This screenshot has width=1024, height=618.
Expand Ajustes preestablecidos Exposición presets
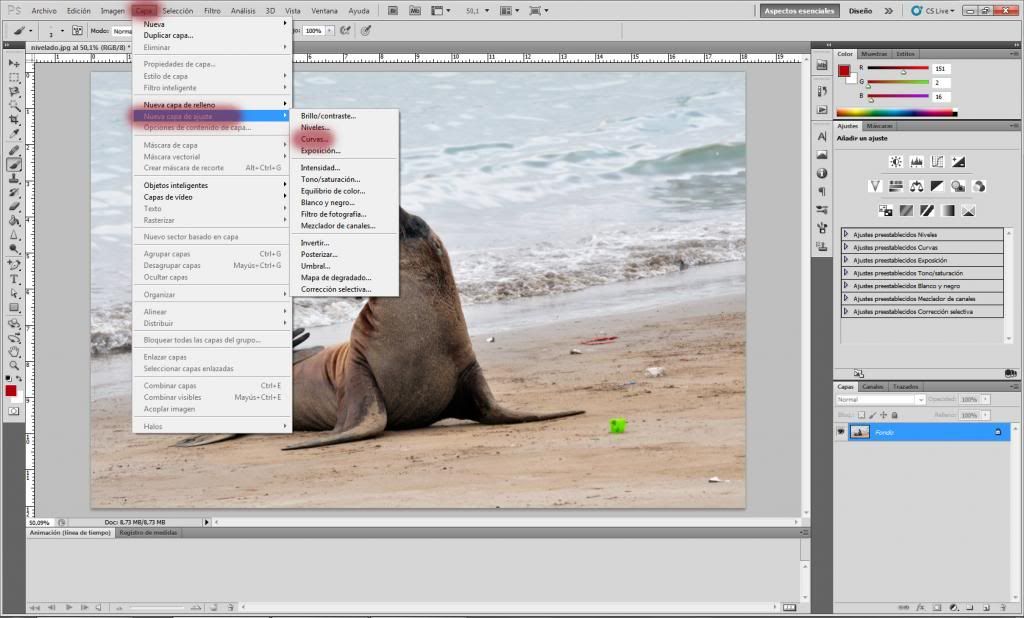[x=846, y=260]
